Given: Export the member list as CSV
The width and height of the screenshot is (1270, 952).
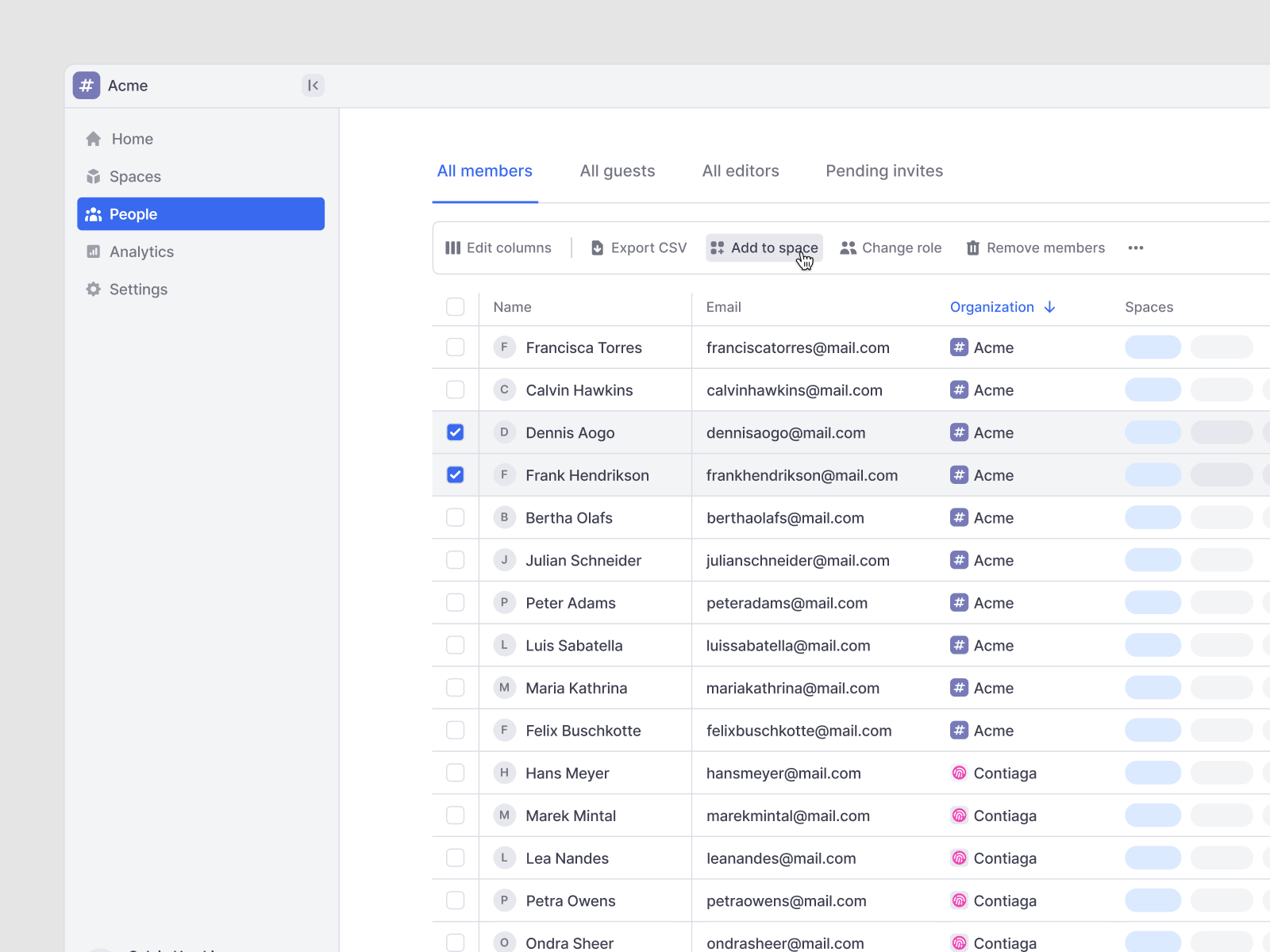Looking at the screenshot, I should [x=639, y=248].
